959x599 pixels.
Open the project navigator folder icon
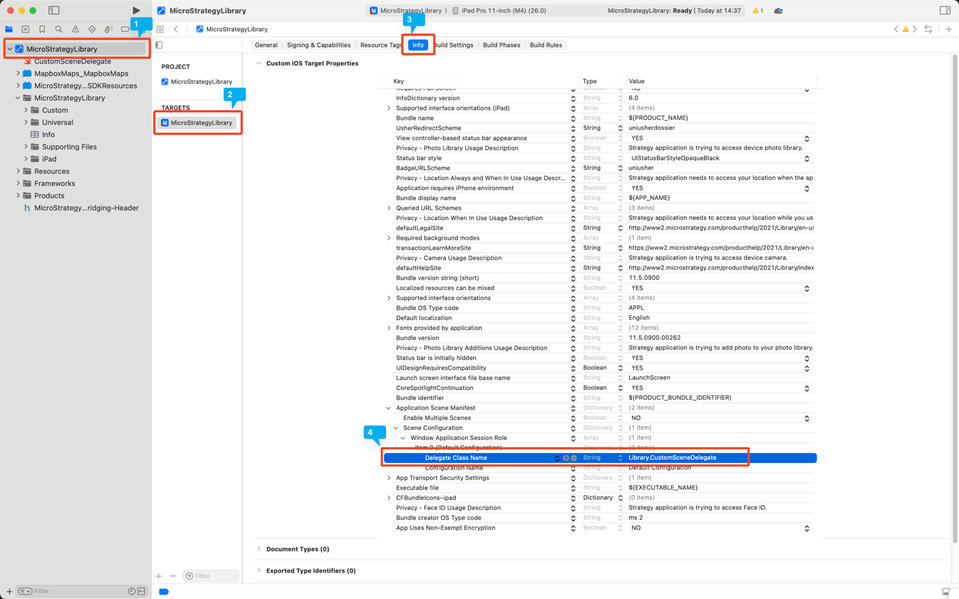(9, 29)
